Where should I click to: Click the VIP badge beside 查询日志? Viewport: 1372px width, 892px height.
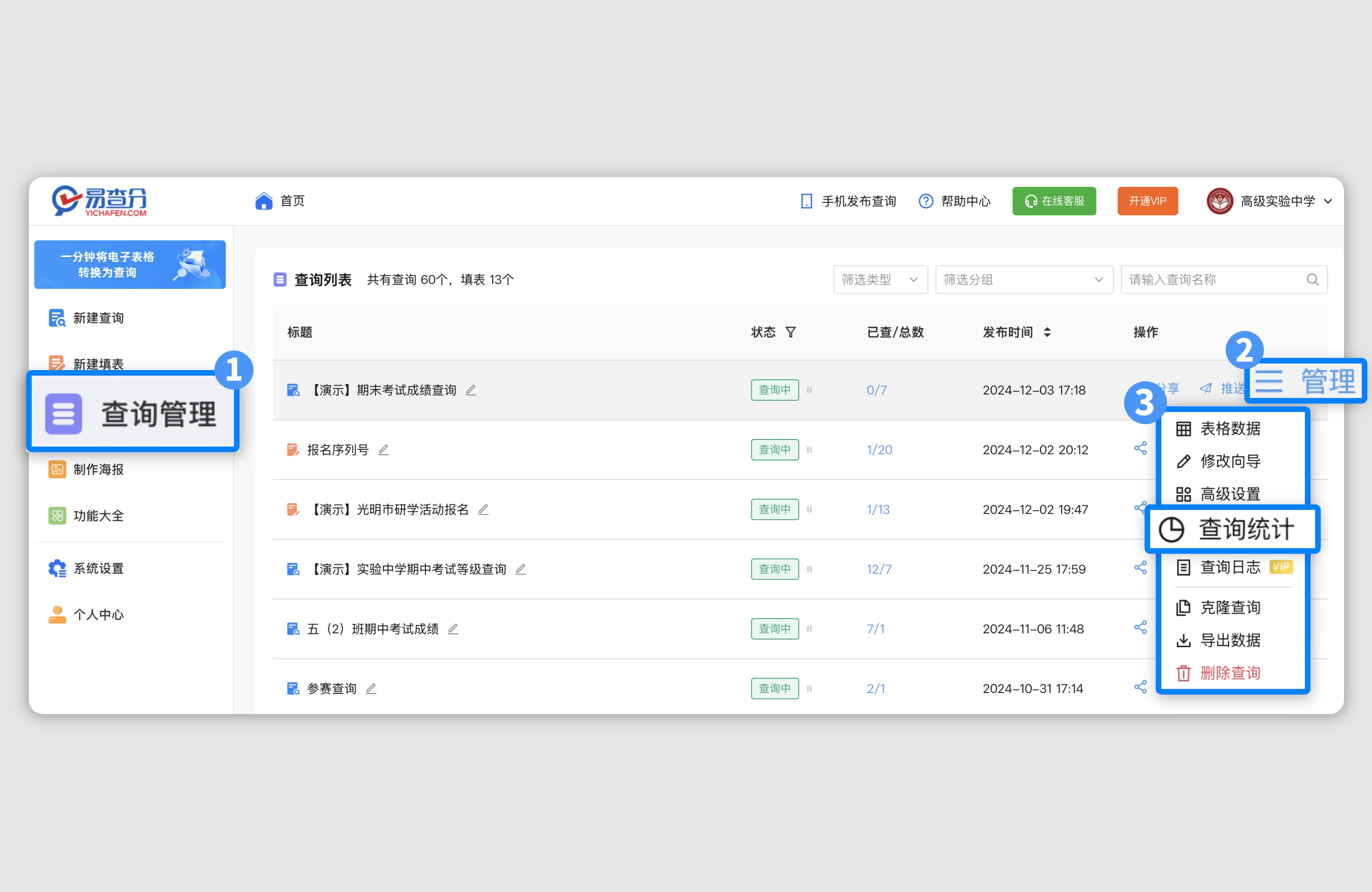tap(1281, 567)
